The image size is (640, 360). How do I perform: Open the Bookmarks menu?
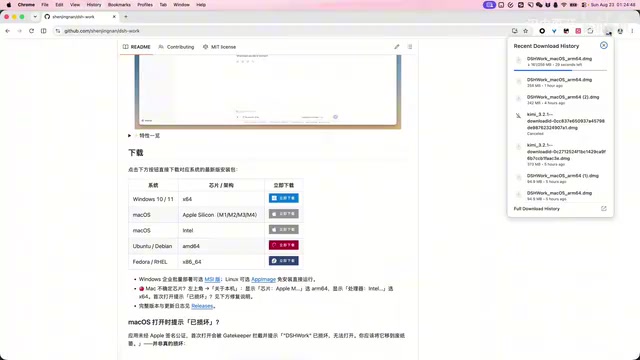pyautogui.click(x=119, y=5)
